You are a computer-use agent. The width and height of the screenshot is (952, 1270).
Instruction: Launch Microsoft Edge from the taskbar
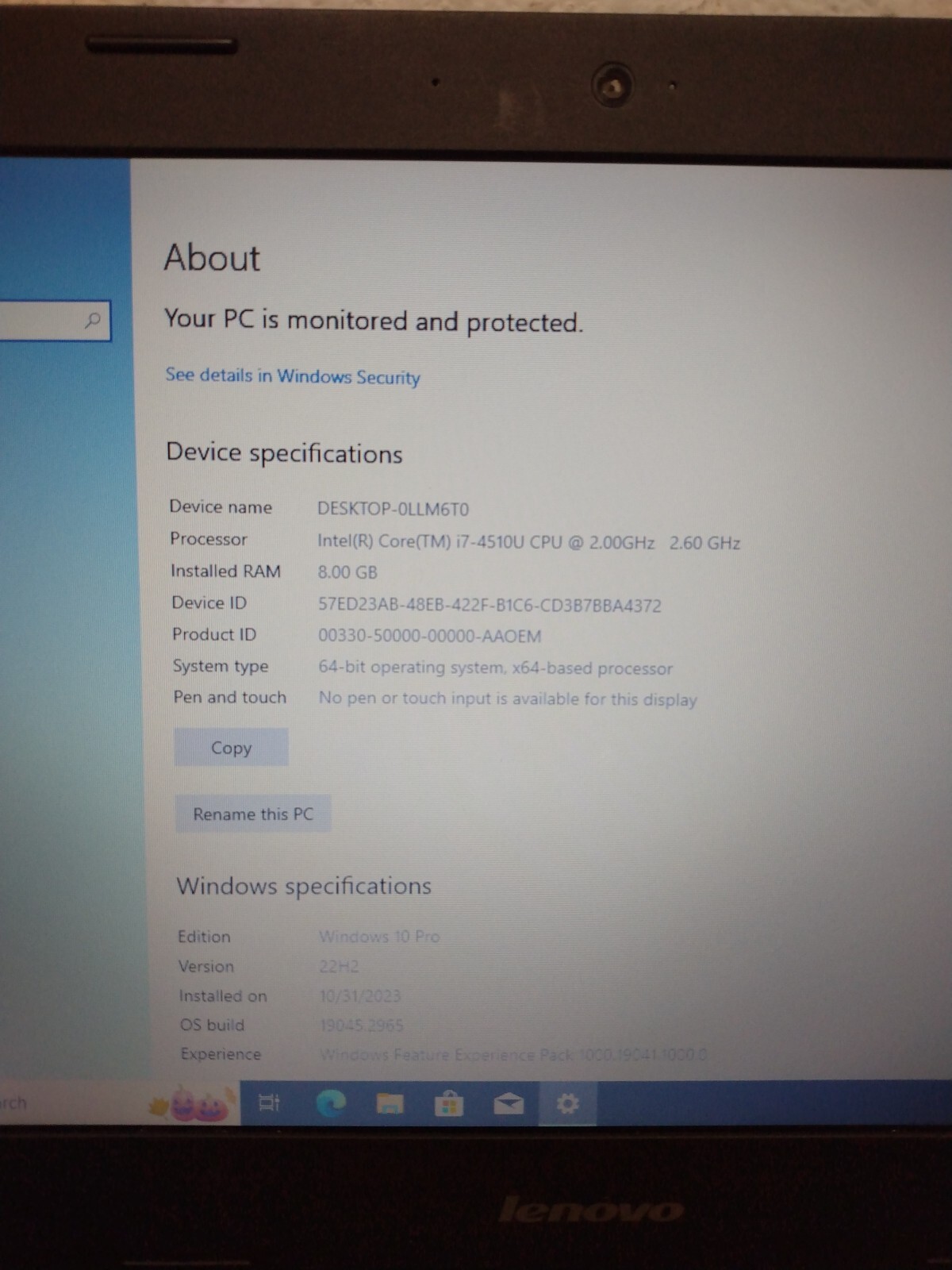(x=331, y=1103)
